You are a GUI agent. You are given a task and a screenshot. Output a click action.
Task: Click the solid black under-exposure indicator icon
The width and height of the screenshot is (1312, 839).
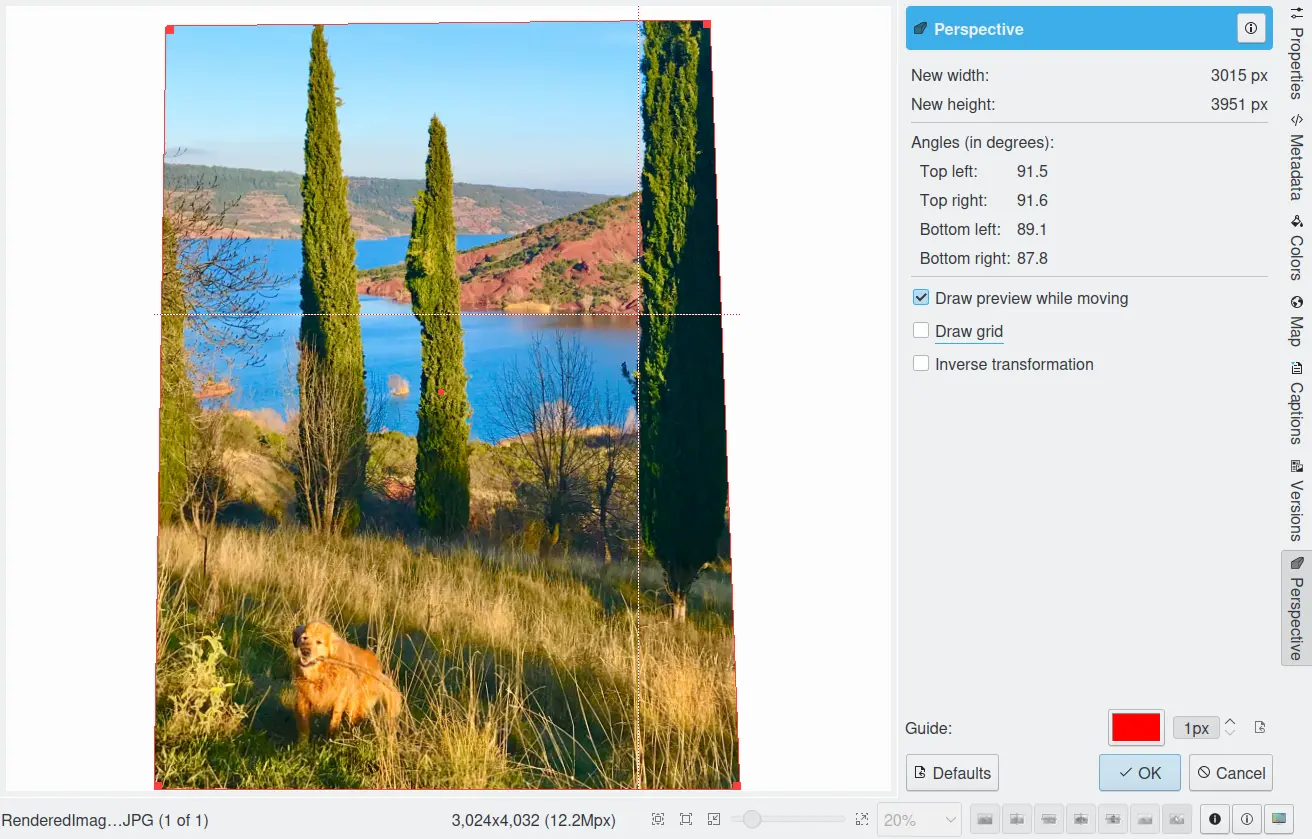(1215, 820)
